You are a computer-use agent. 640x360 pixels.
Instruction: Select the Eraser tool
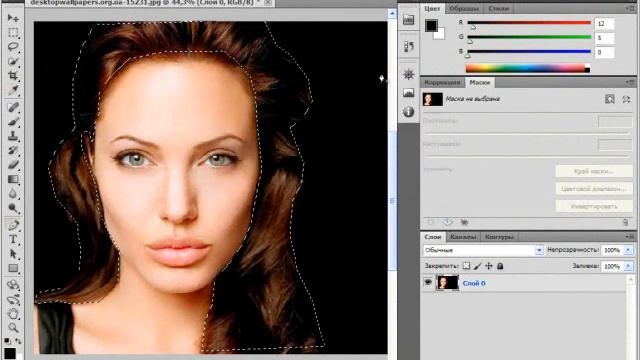13,165
